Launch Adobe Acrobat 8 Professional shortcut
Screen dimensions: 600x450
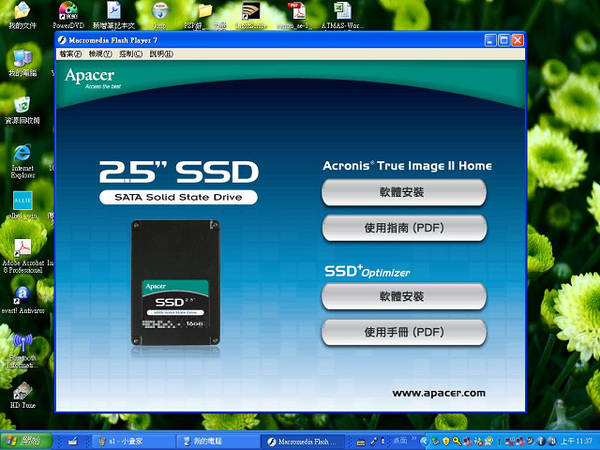pyautogui.click(x=23, y=256)
